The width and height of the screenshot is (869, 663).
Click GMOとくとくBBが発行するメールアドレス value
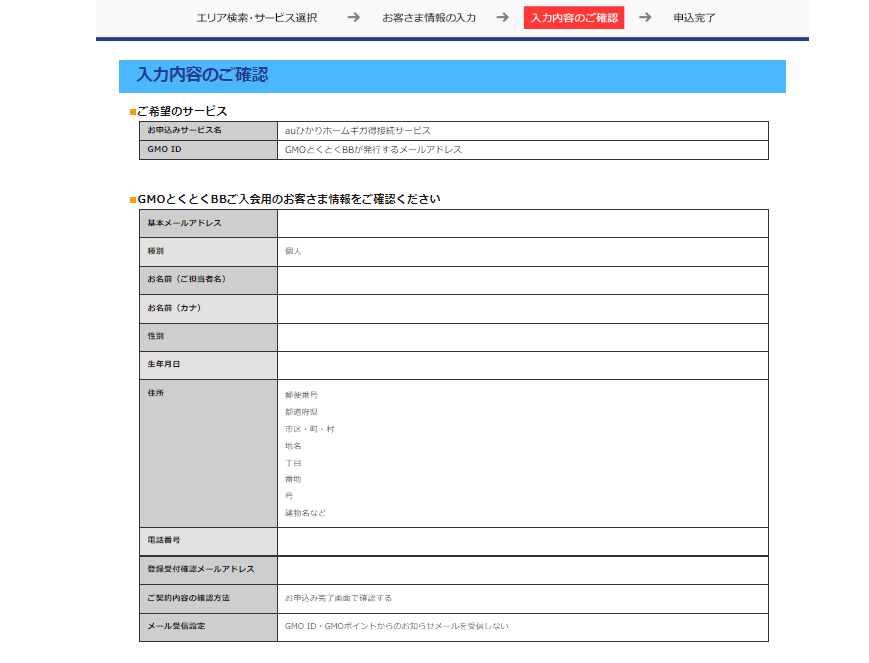tap(373, 150)
